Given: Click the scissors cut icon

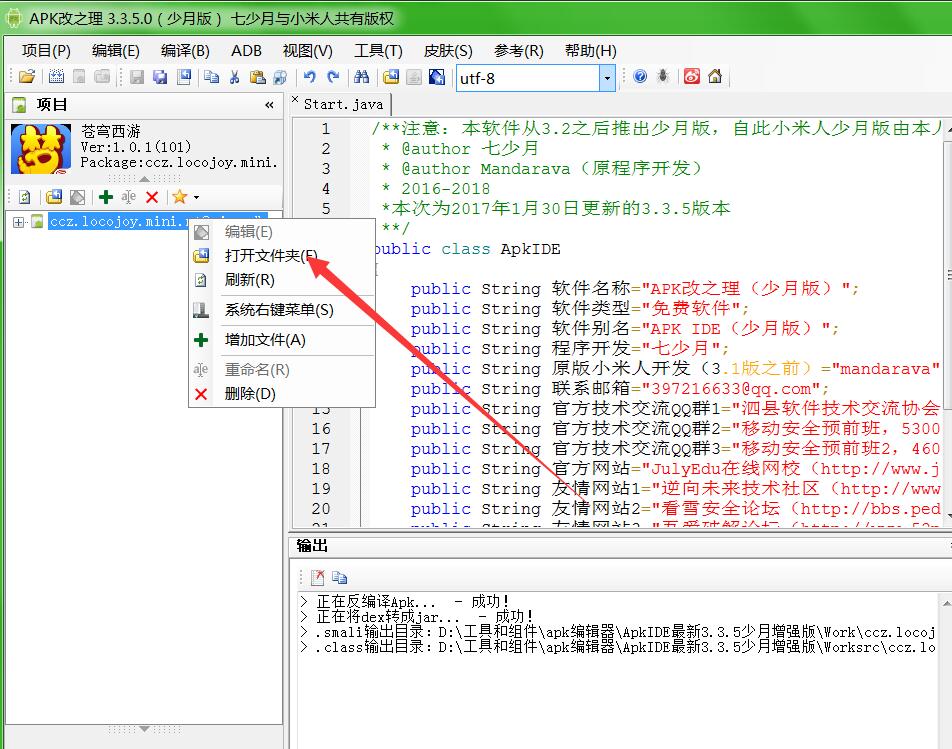Looking at the screenshot, I should point(234,77).
